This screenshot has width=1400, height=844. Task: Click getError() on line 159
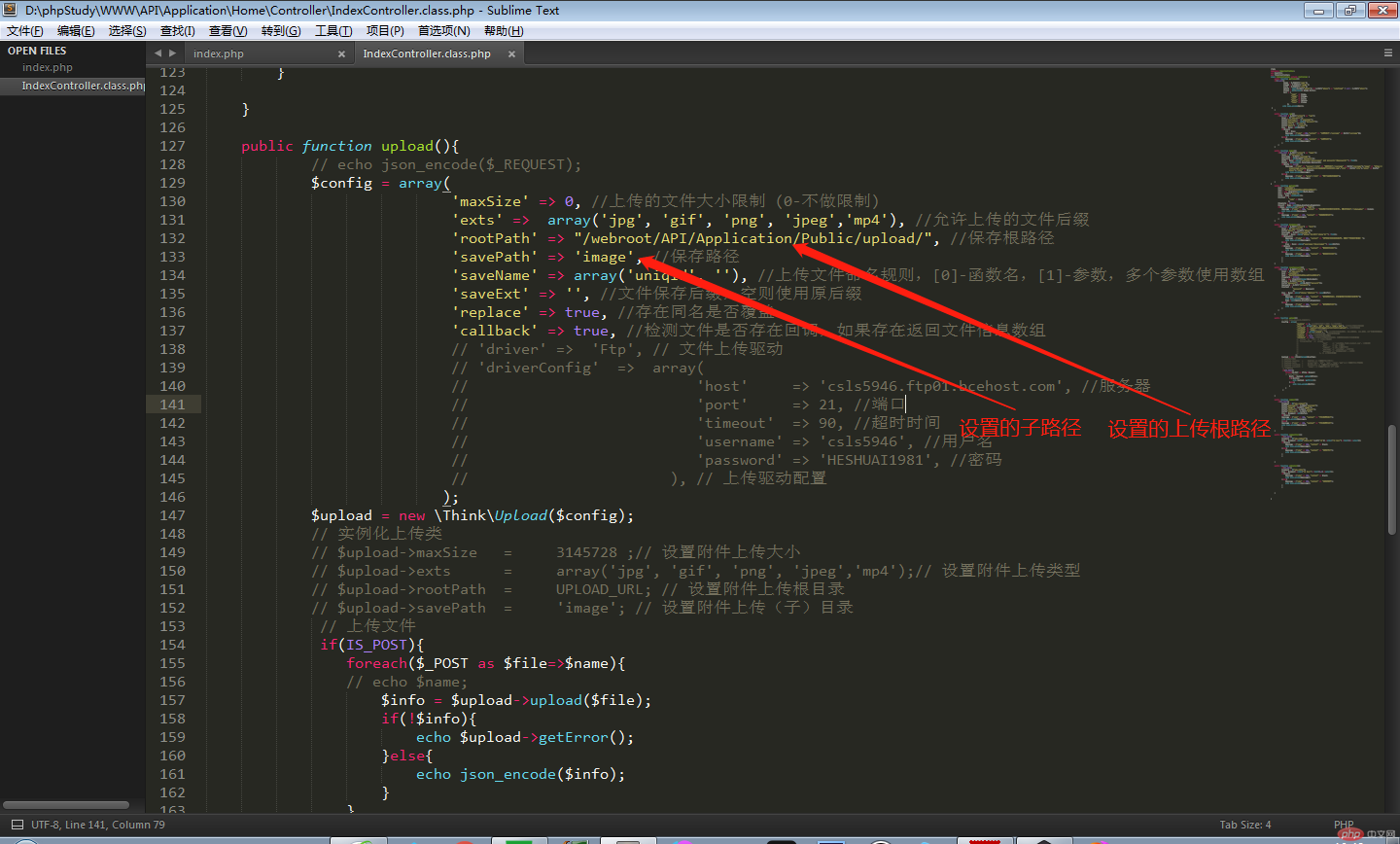tap(582, 737)
